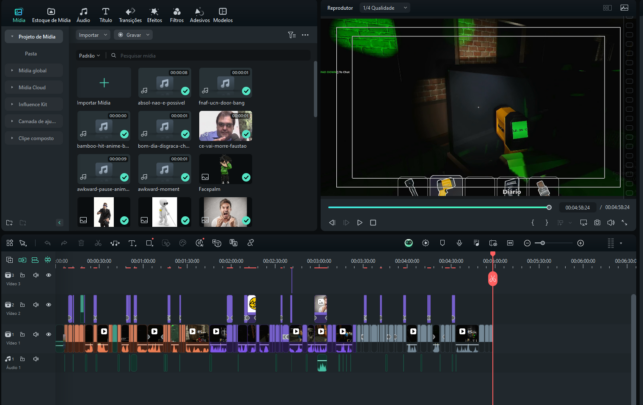Image resolution: width=643 pixels, height=405 pixels.
Task: Select Mídia global in the sidebar
Action: point(35,71)
